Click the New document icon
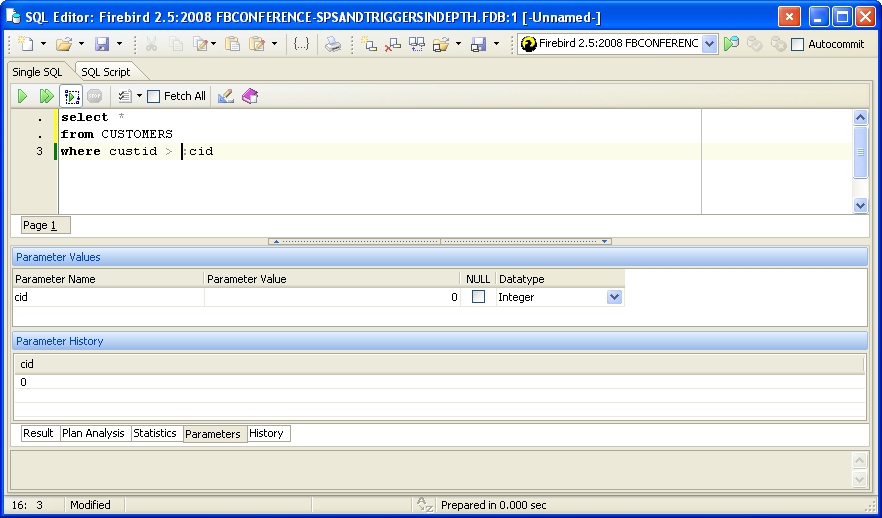The image size is (882, 518). [26, 44]
